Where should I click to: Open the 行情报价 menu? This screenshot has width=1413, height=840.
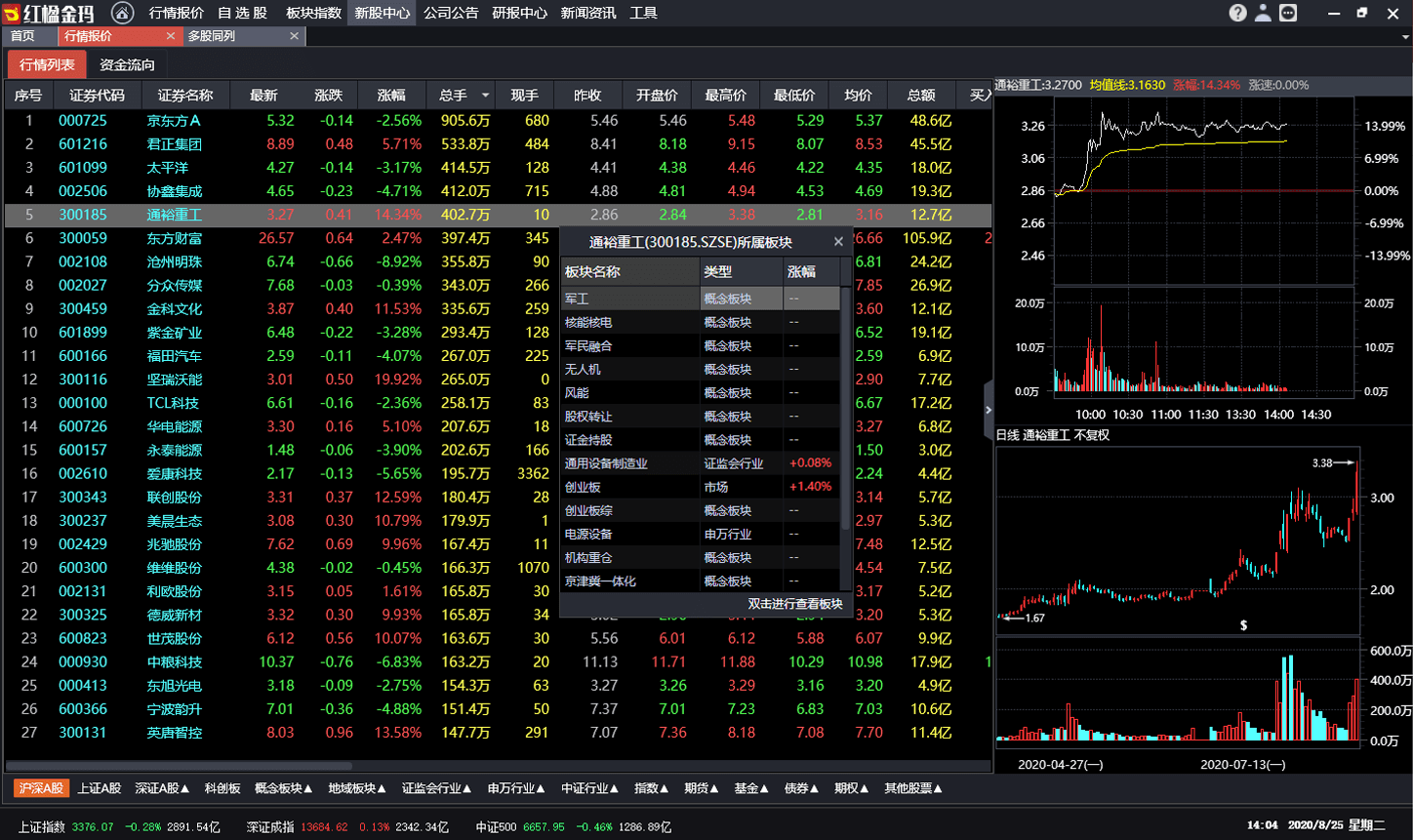[x=177, y=13]
